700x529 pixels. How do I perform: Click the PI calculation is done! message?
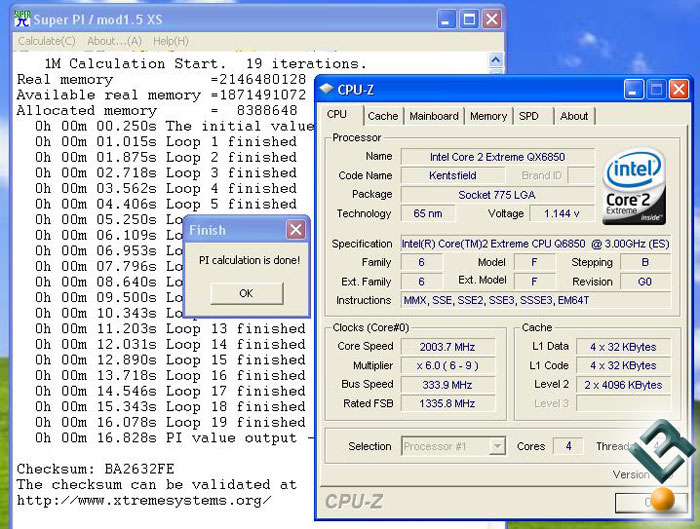tap(249, 260)
